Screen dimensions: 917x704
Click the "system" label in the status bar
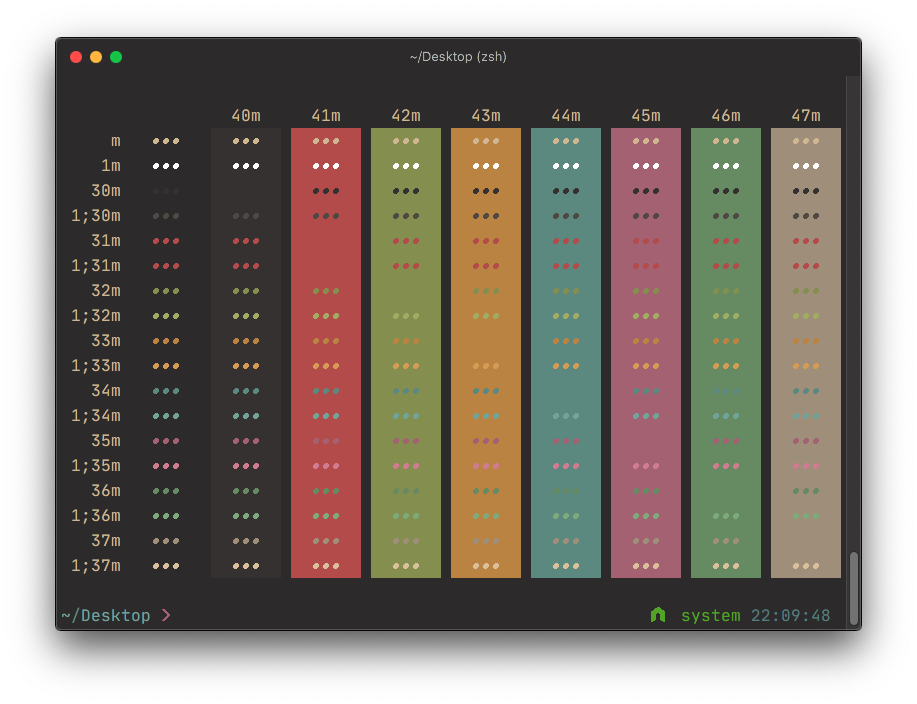pos(710,615)
